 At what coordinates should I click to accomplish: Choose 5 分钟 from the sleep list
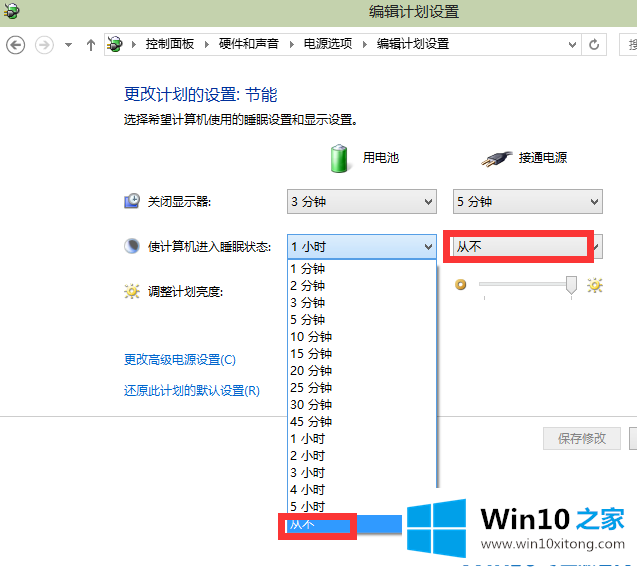point(362,320)
